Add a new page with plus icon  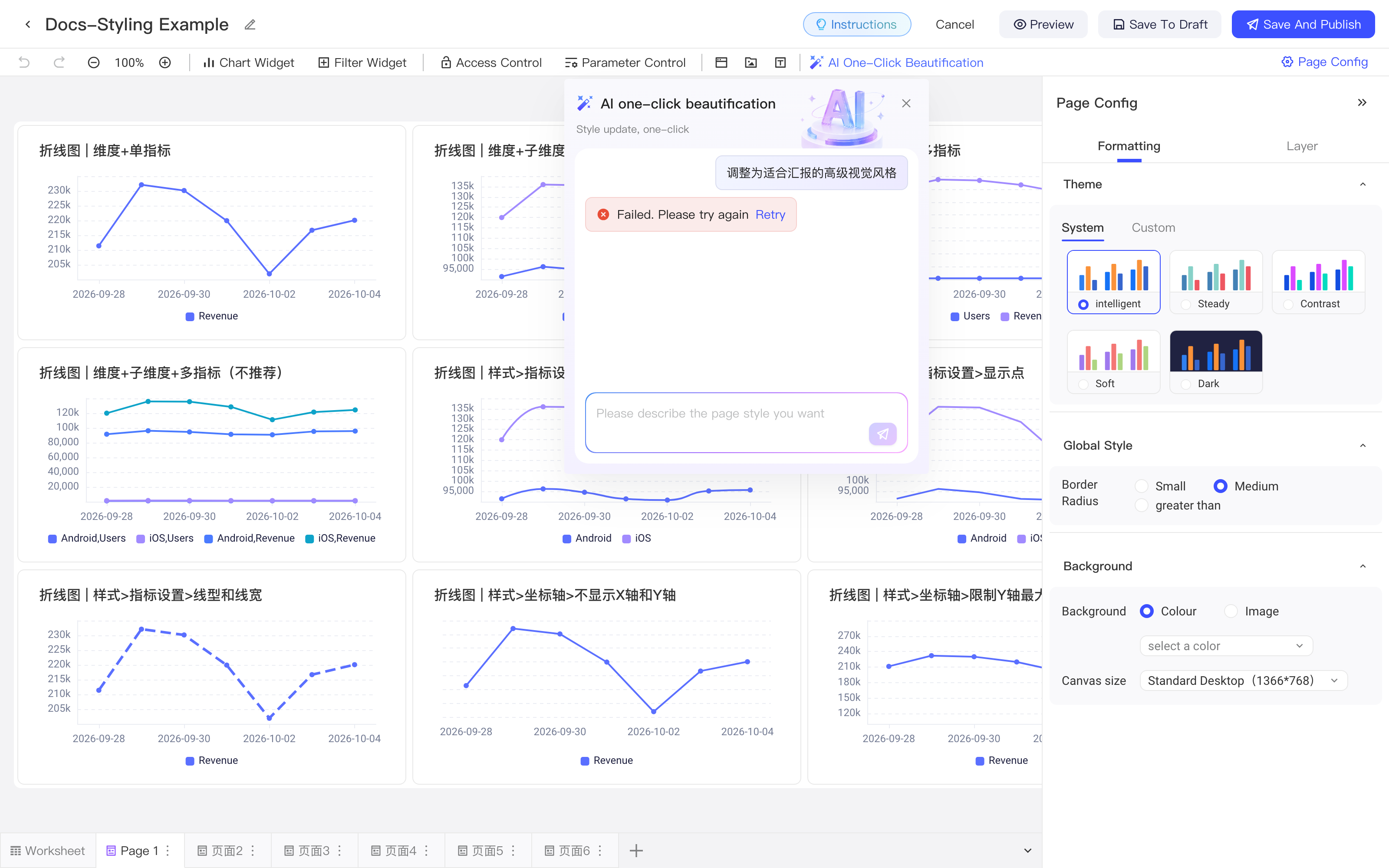(x=636, y=850)
